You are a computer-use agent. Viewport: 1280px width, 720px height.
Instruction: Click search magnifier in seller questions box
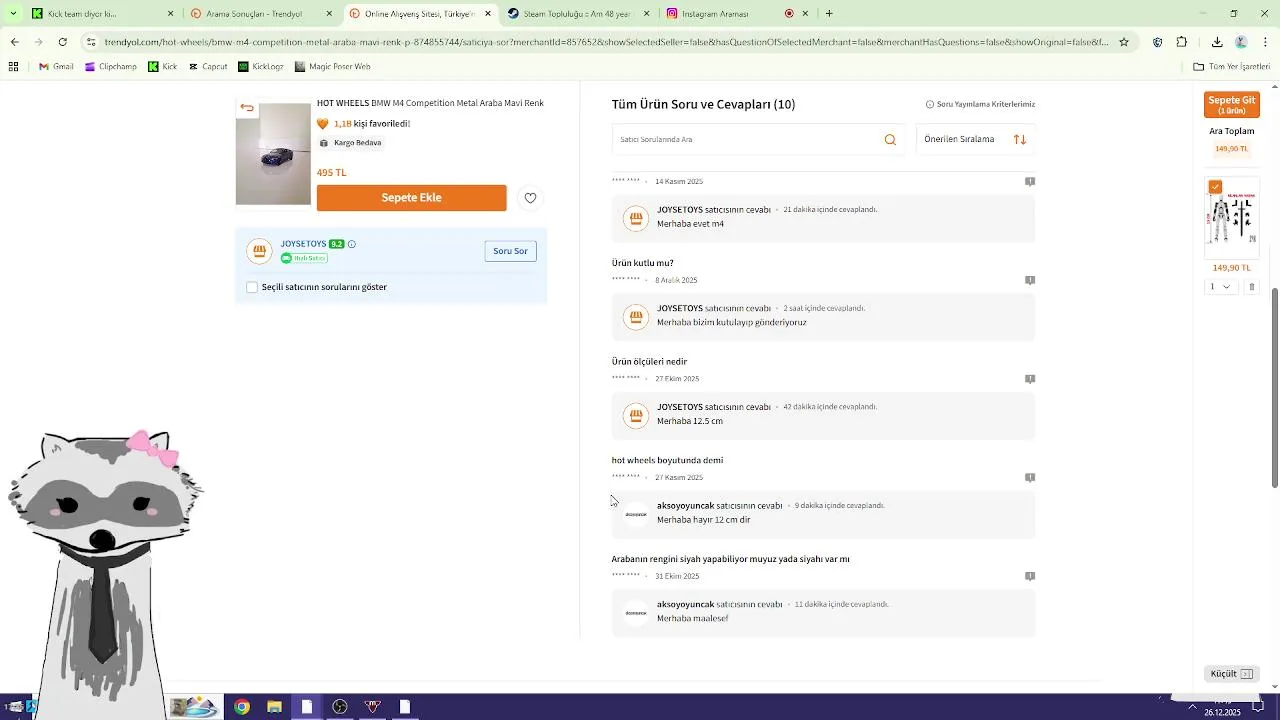click(x=890, y=140)
